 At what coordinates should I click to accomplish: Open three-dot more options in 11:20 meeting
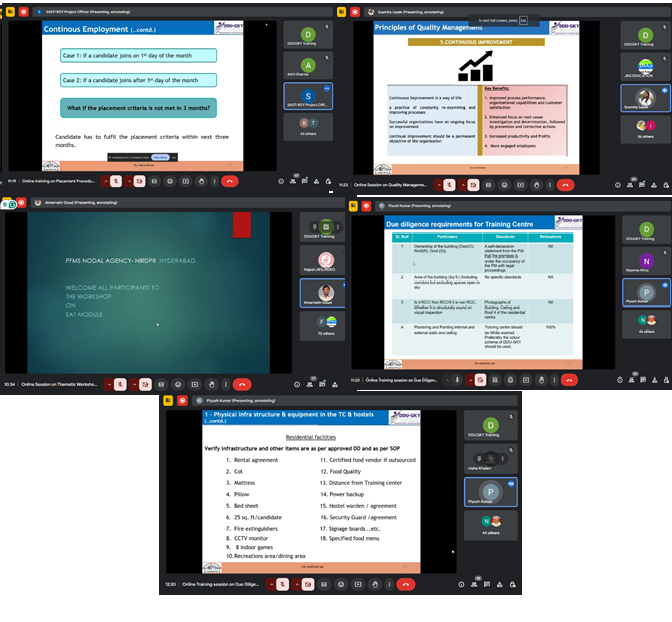[554, 380]
